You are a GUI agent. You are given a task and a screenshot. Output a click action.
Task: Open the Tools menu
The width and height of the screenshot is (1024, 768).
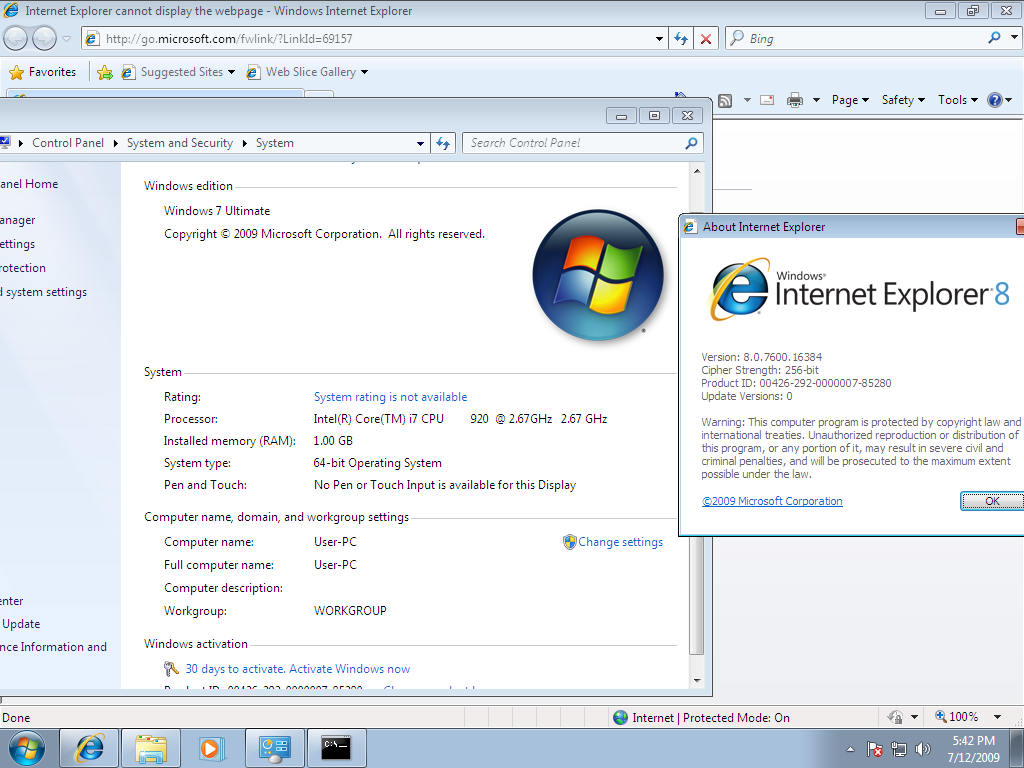point(958,100)
